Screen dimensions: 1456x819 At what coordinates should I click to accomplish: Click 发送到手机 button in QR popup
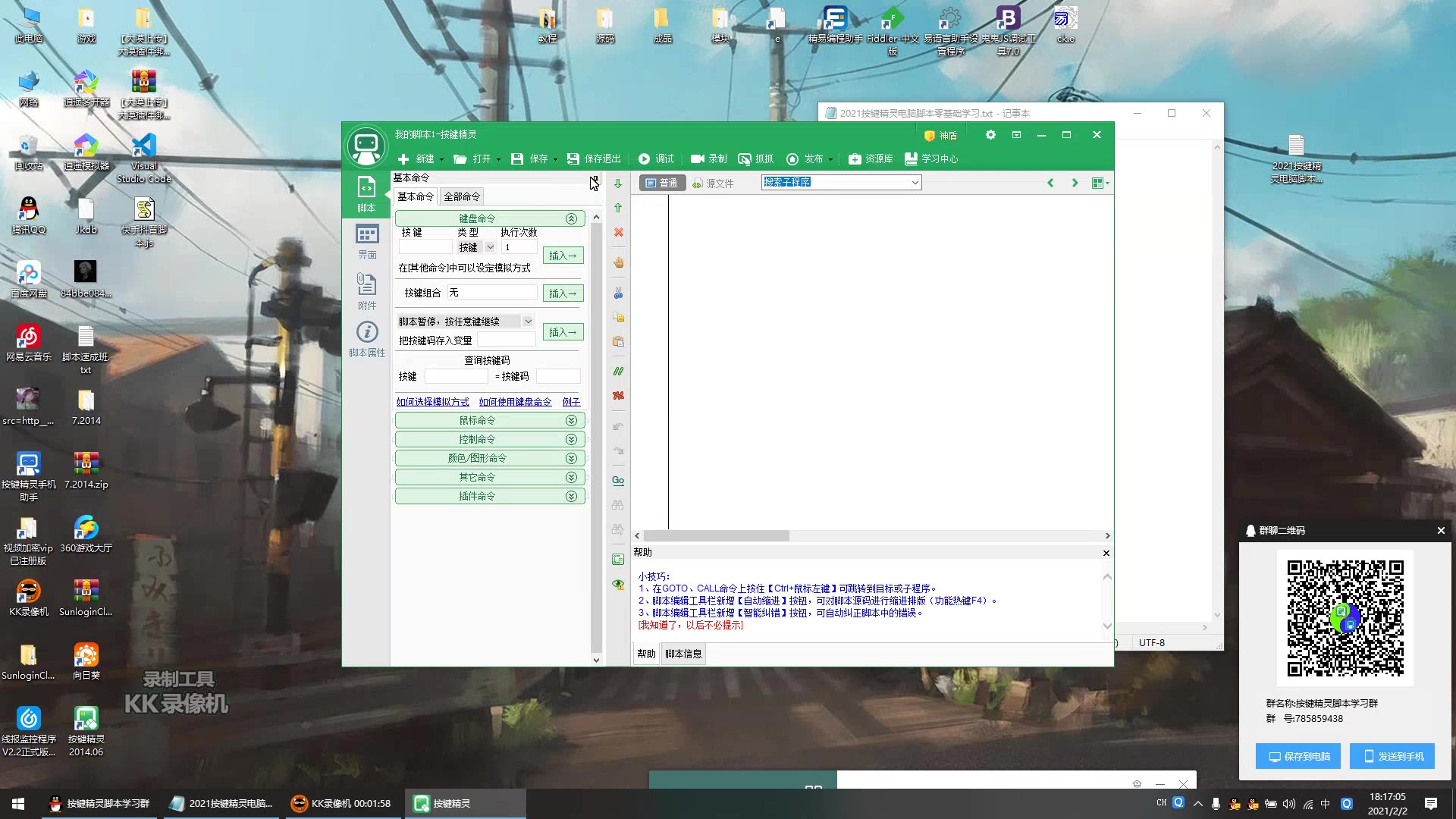1392,756
